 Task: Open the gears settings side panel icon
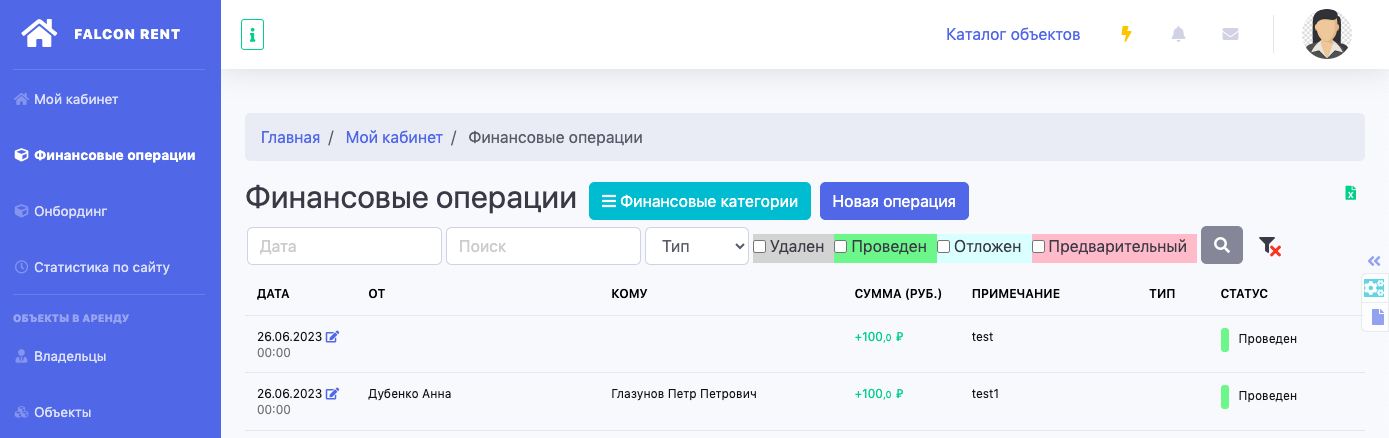1374,288
